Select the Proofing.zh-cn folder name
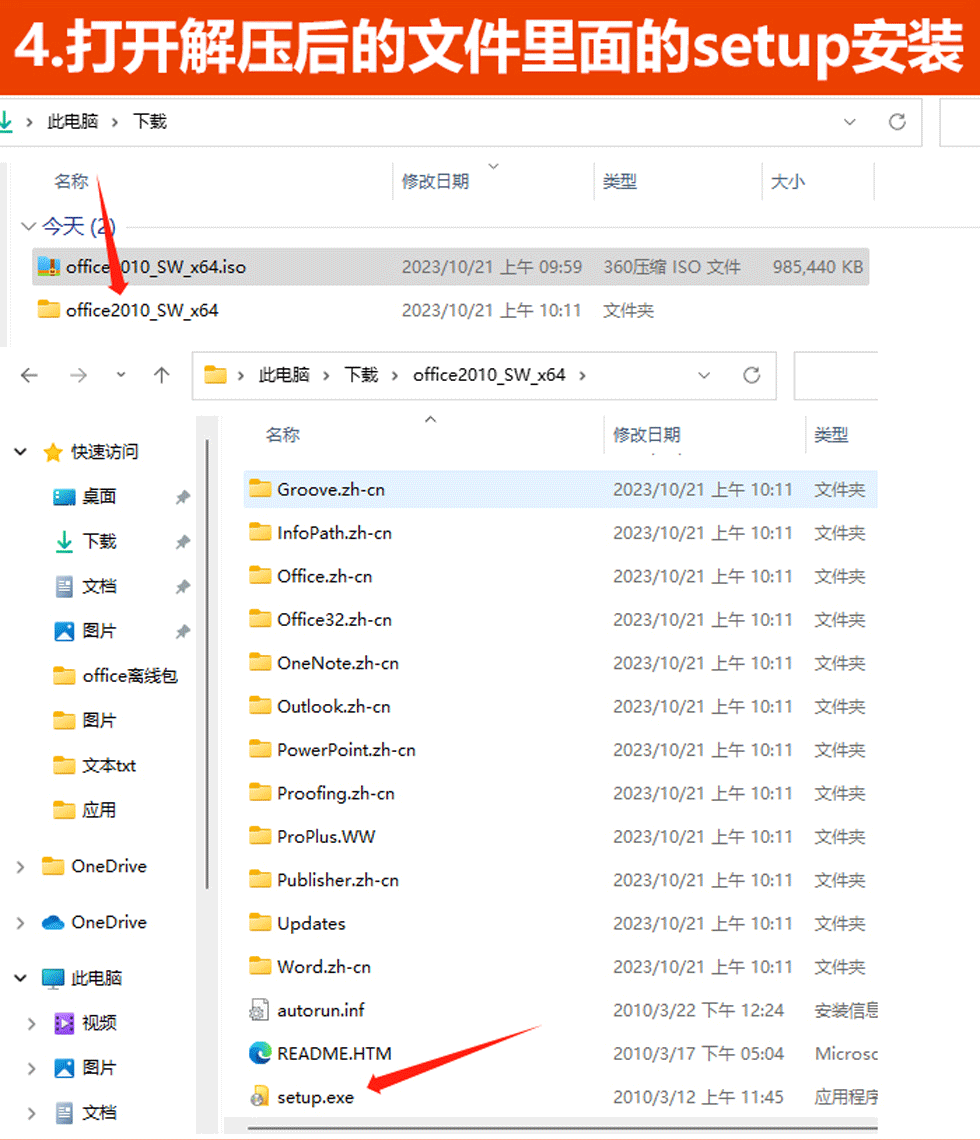The image size is (980, 1140). point(336,793)
